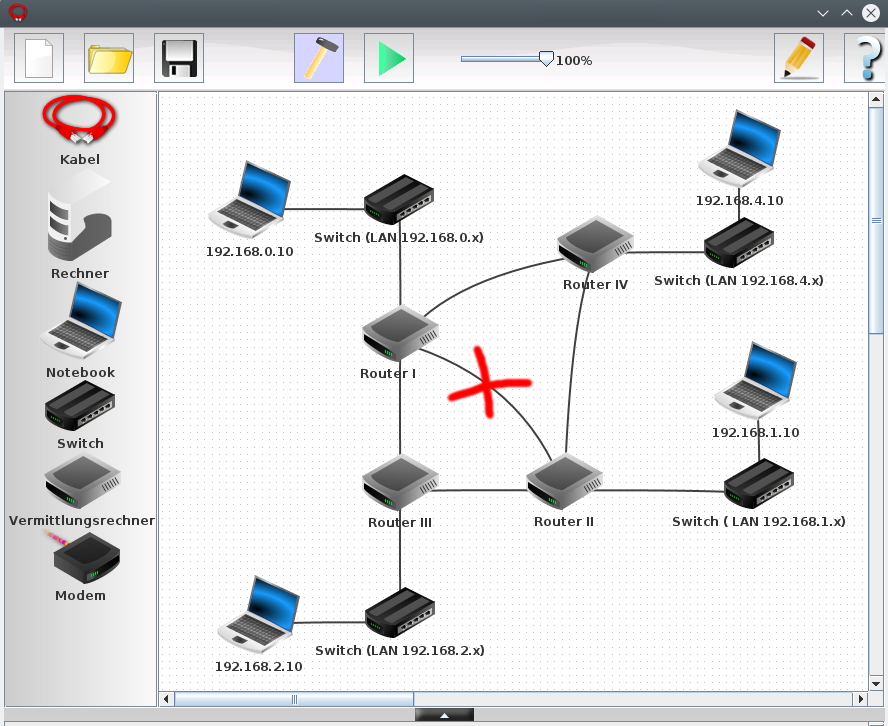
Task: Click the 100% zoom slider handle
Action: [x=546, y=59]
